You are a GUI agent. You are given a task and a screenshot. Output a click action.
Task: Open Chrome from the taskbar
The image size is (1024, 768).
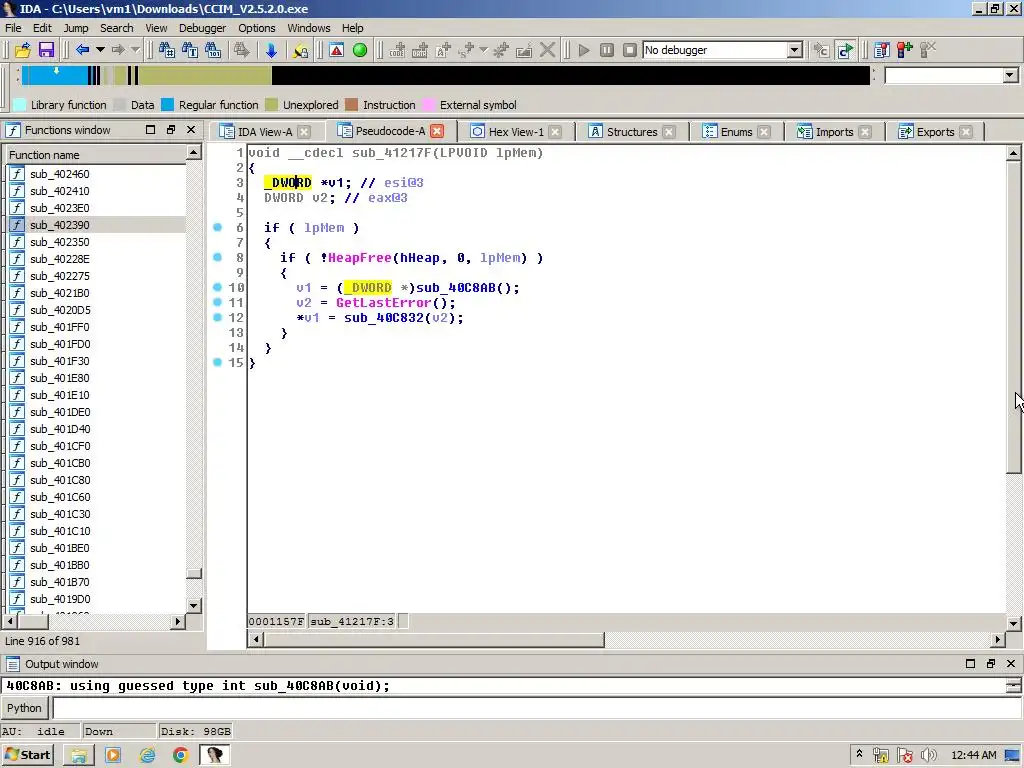click(180, 755)
